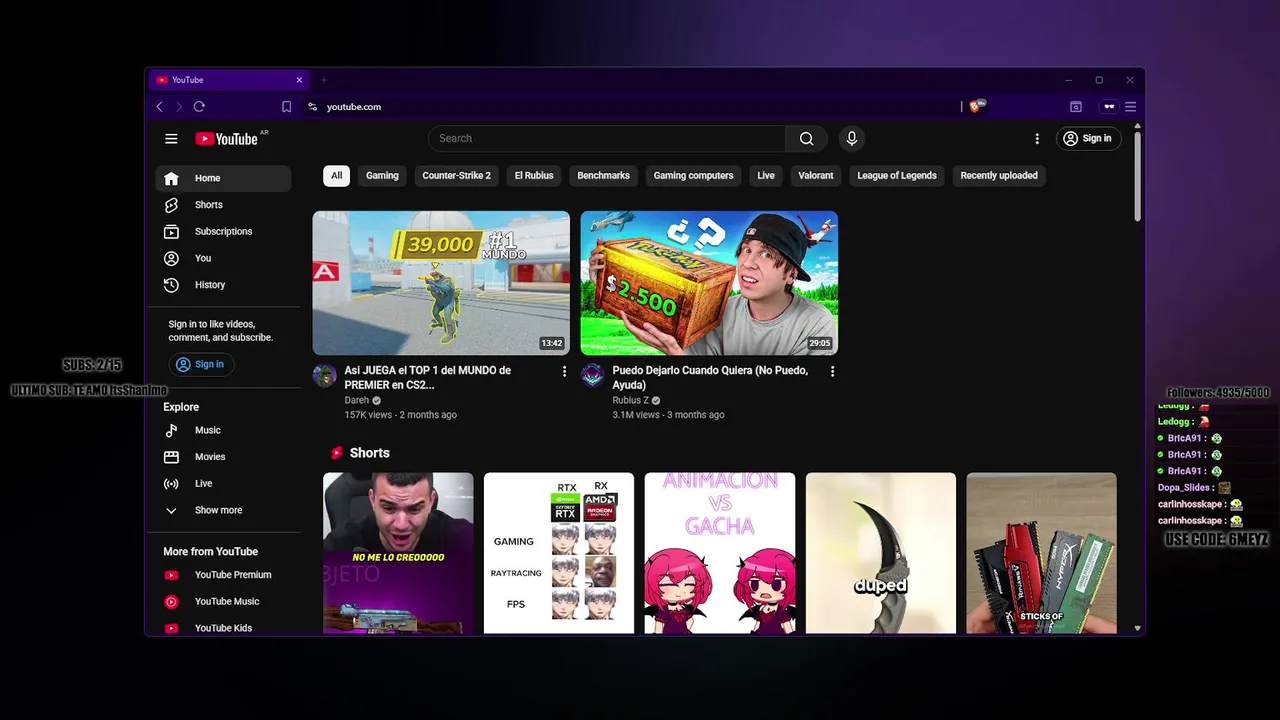Screen dimensions: 1280x720
Task: Select the El Rubius filter chip
Action: (534, 175)
